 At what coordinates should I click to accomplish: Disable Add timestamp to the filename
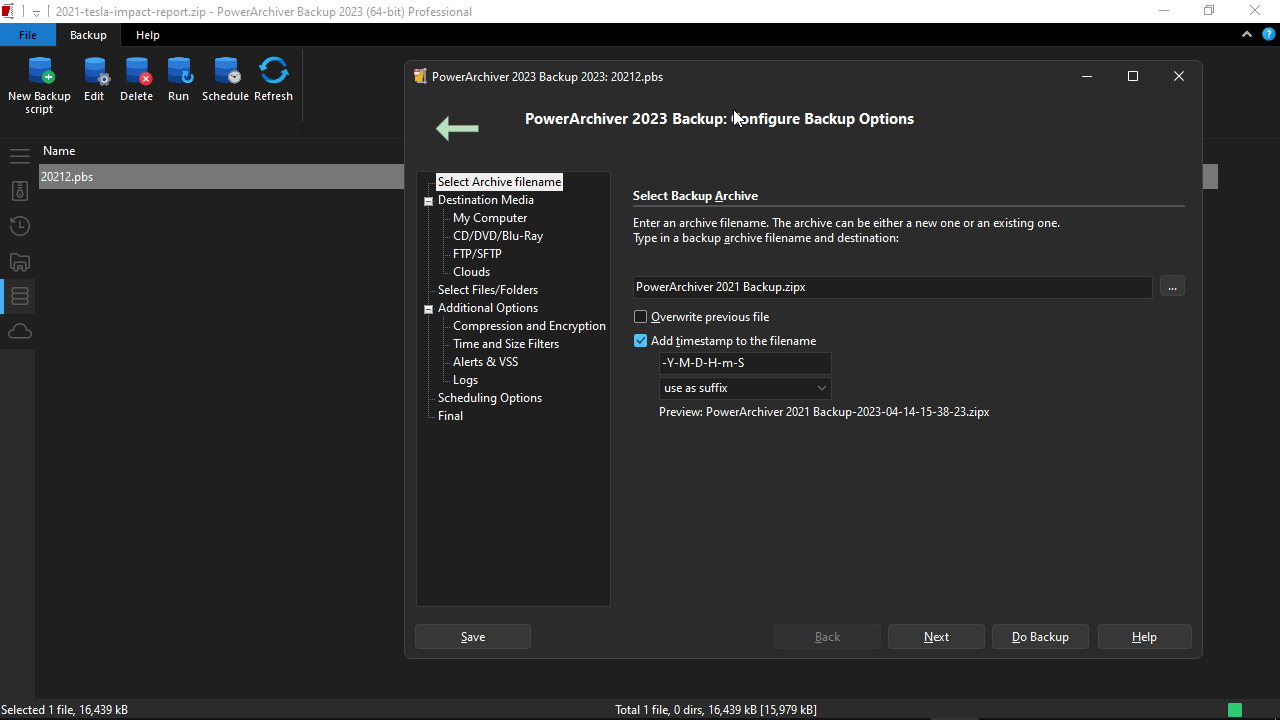(x=640, y=340)
